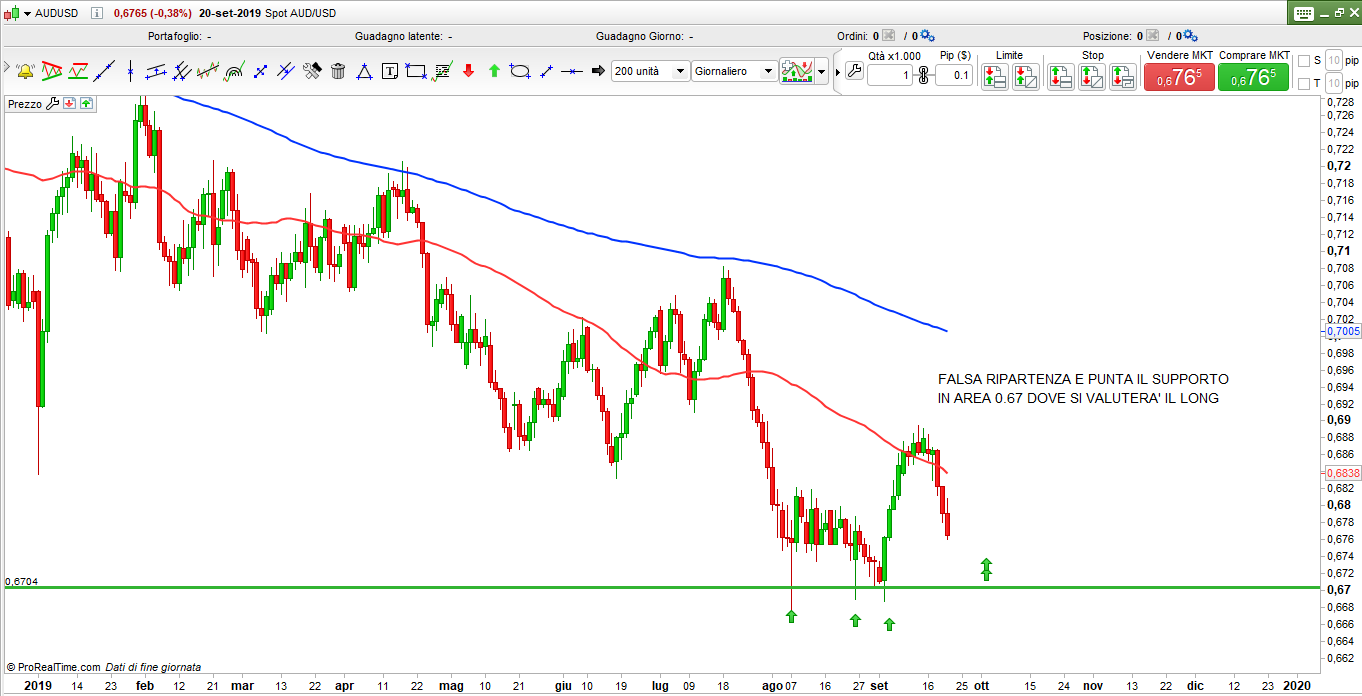Enable the T take-profit checkbox
1362x696 pixels.
[x=1303, y=85]
